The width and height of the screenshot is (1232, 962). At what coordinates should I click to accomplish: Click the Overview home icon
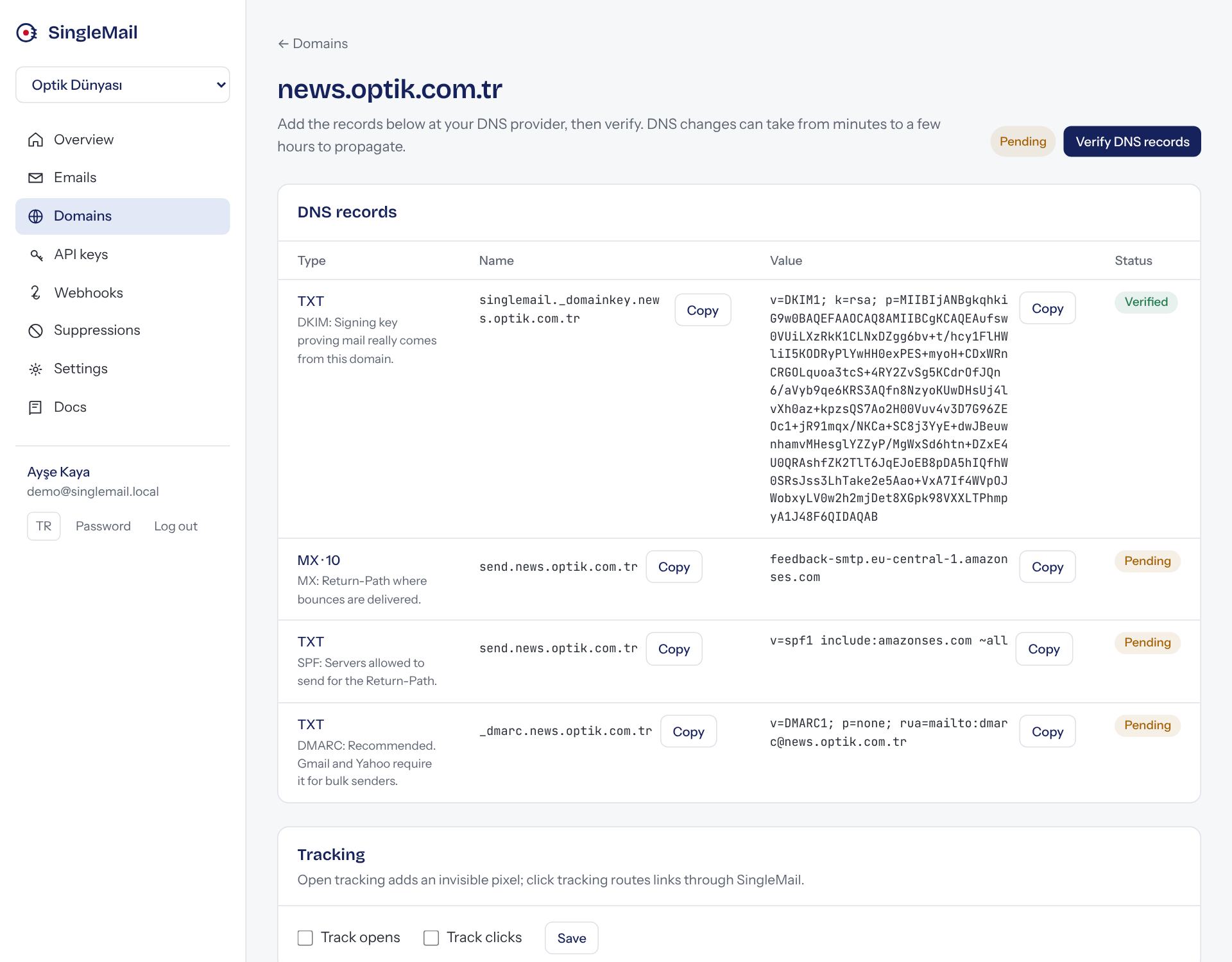(36, 140)
